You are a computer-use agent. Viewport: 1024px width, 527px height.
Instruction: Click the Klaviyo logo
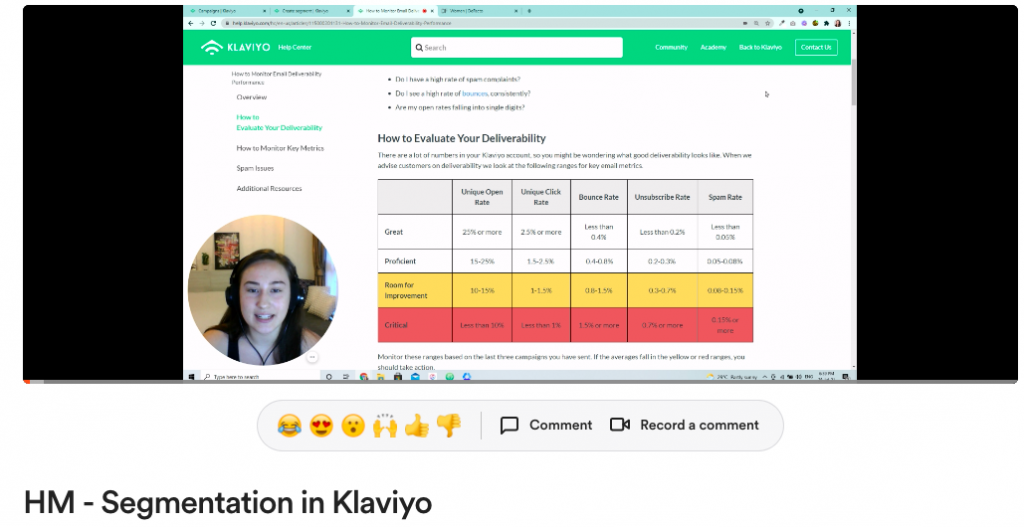point(236,47)
